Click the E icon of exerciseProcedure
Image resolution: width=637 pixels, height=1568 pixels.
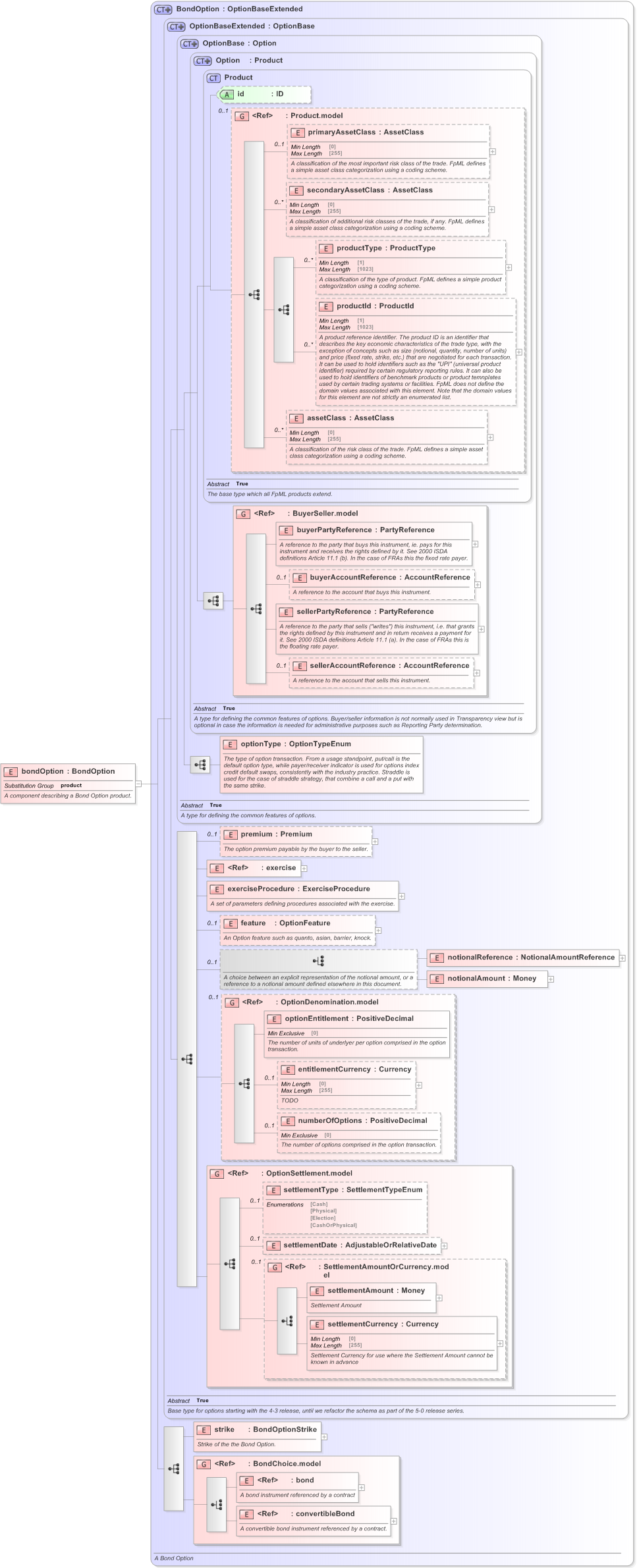(217, 890)
